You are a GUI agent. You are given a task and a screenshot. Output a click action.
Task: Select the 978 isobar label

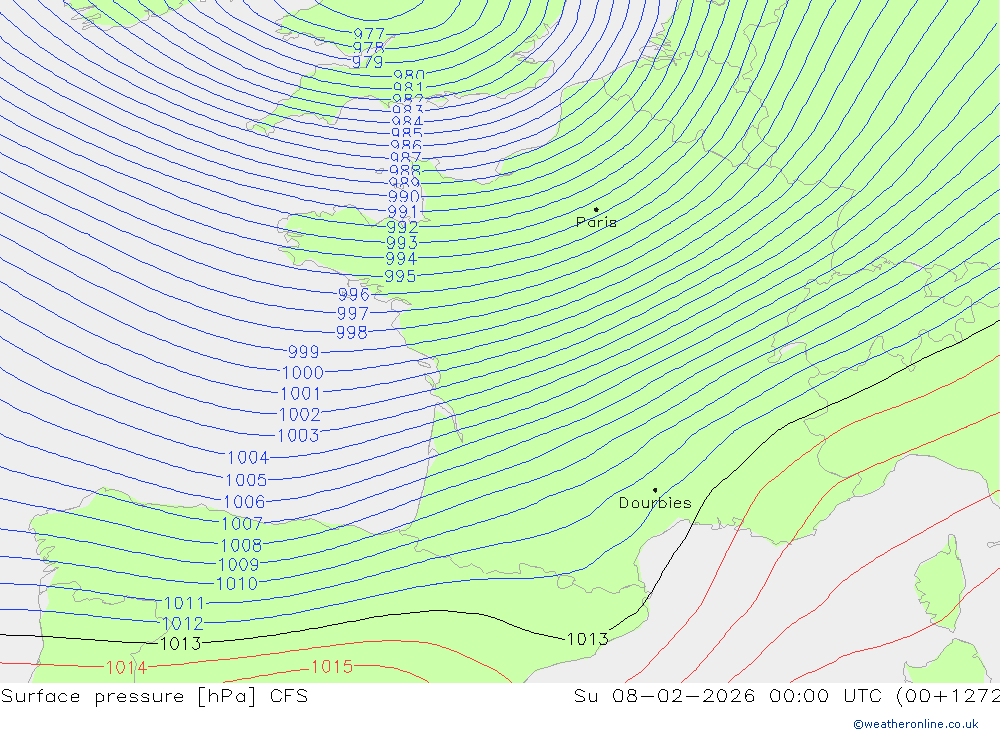369,48
